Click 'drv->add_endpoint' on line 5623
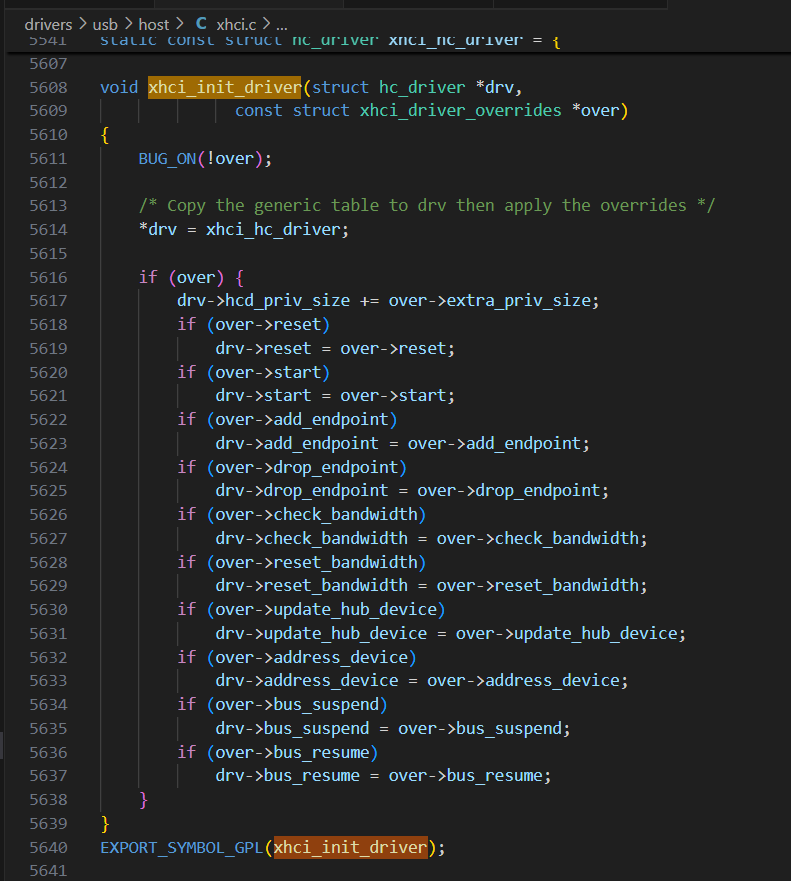The image size is (791, 881). click(297, 444)
